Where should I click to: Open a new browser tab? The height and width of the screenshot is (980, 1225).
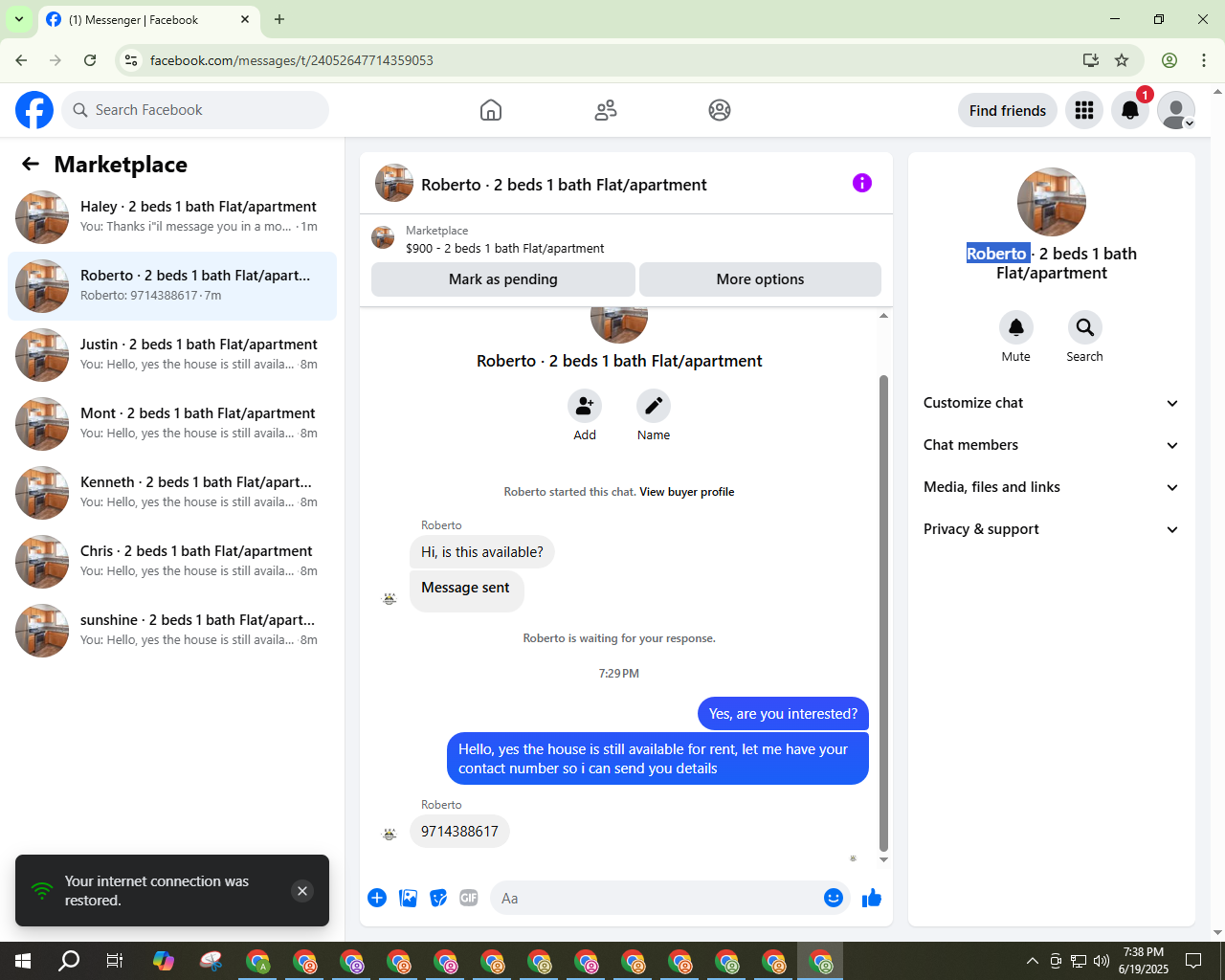279,19
